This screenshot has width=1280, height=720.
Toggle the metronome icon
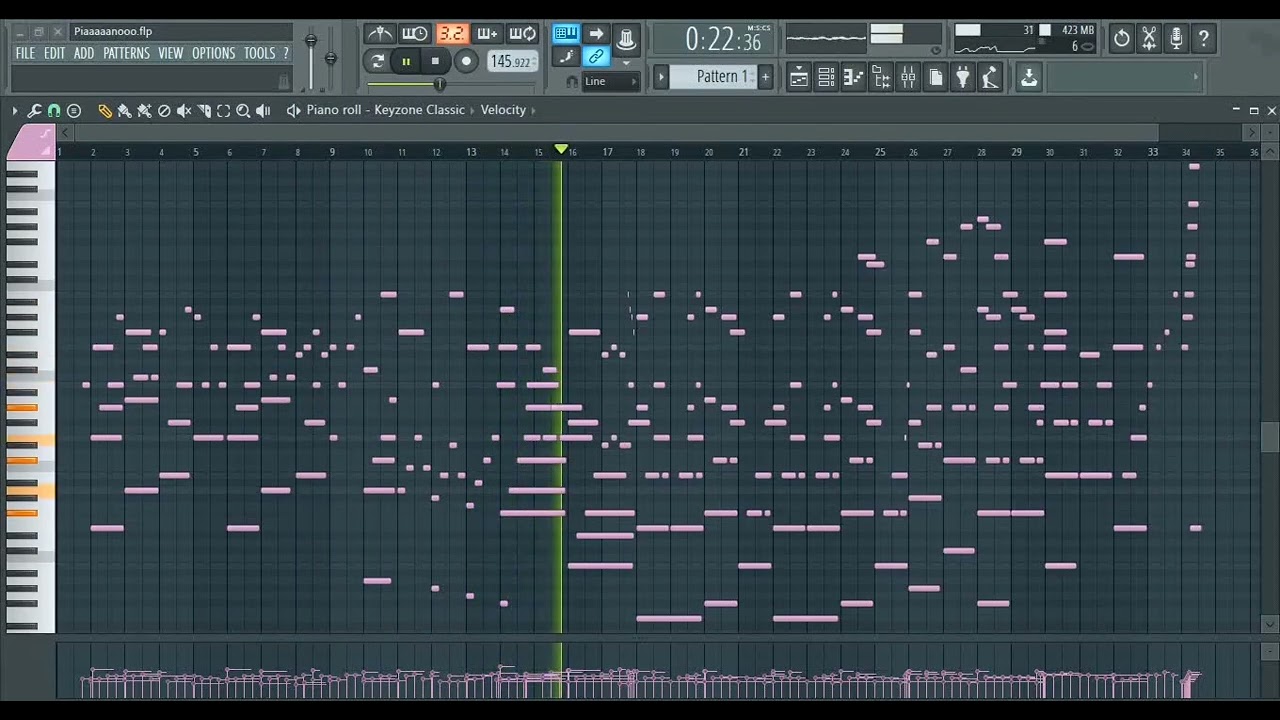coord(380,34)
